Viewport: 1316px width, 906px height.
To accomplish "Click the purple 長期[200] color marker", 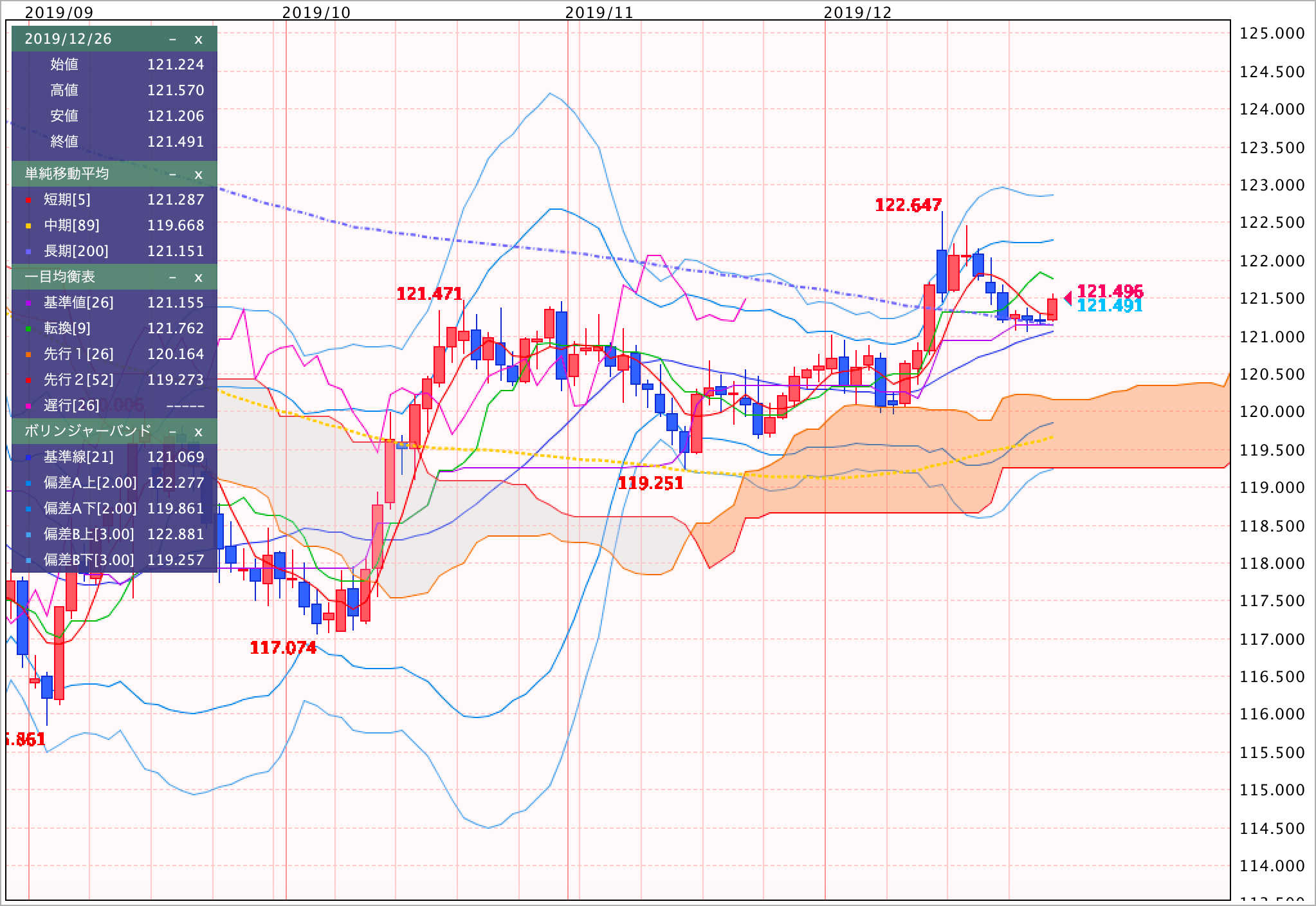I will (x=28, y=252).
